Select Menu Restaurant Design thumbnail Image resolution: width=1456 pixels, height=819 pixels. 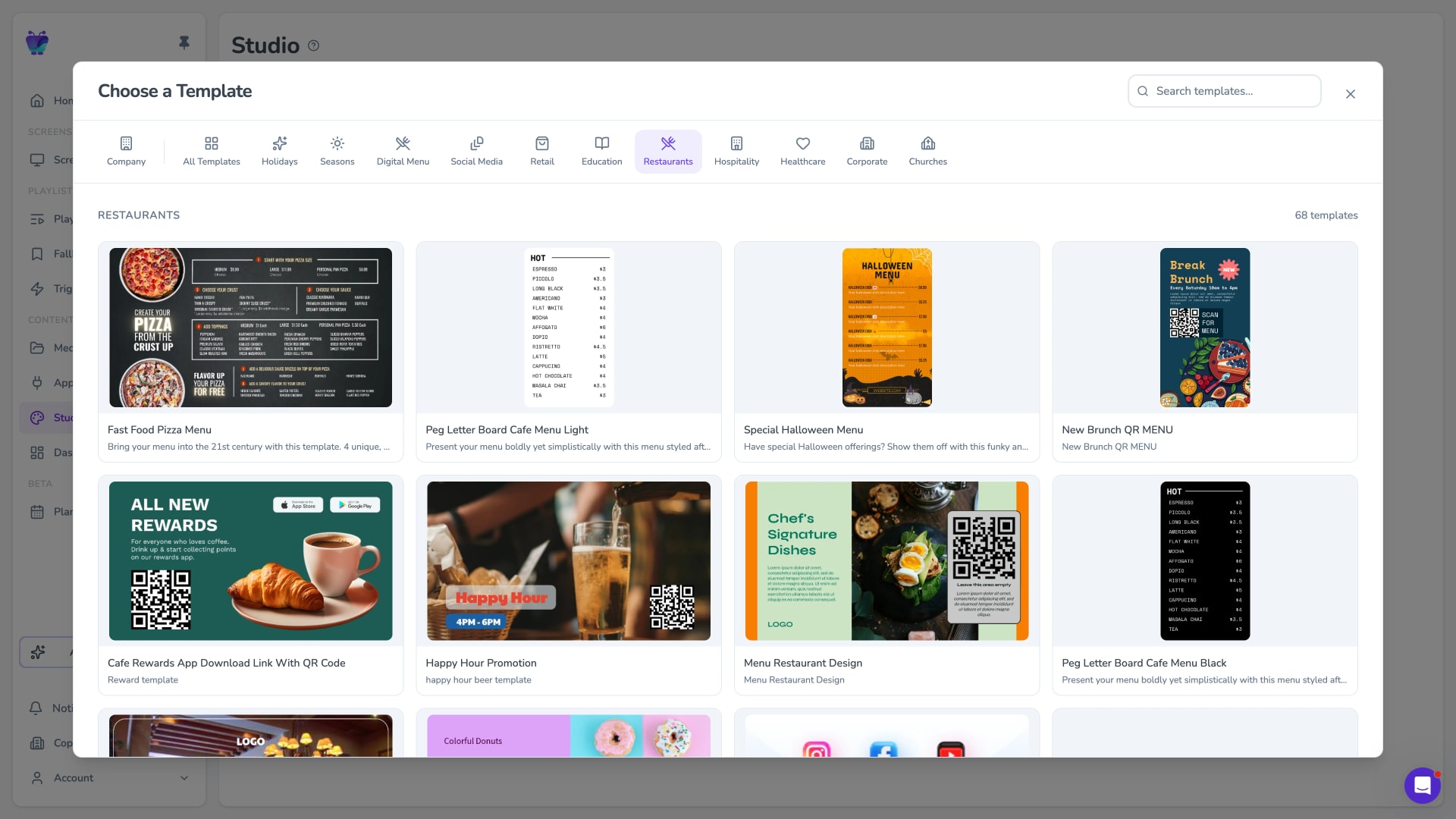click(x=887, y=561)
